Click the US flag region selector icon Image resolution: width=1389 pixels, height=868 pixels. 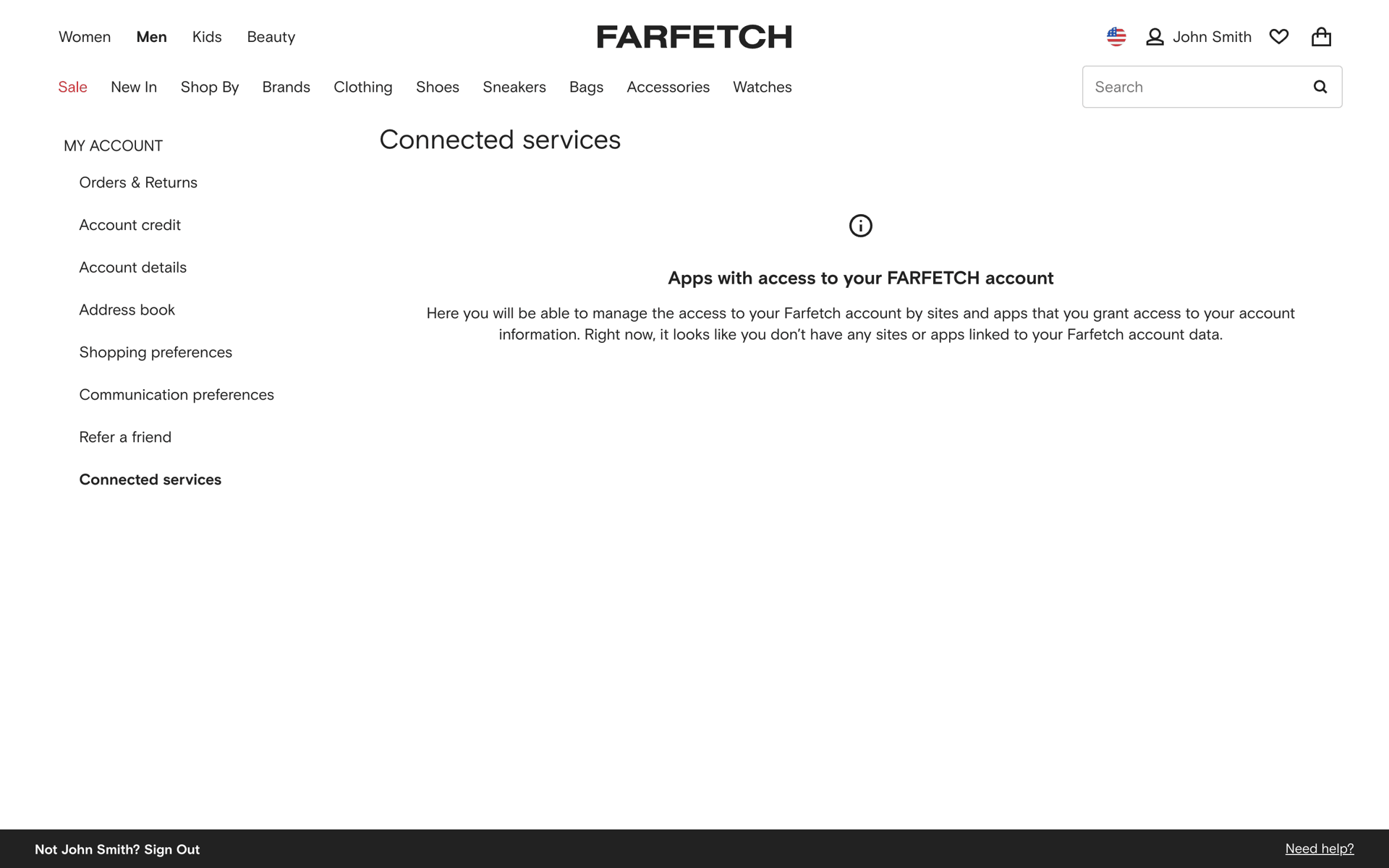point(1116,37)
